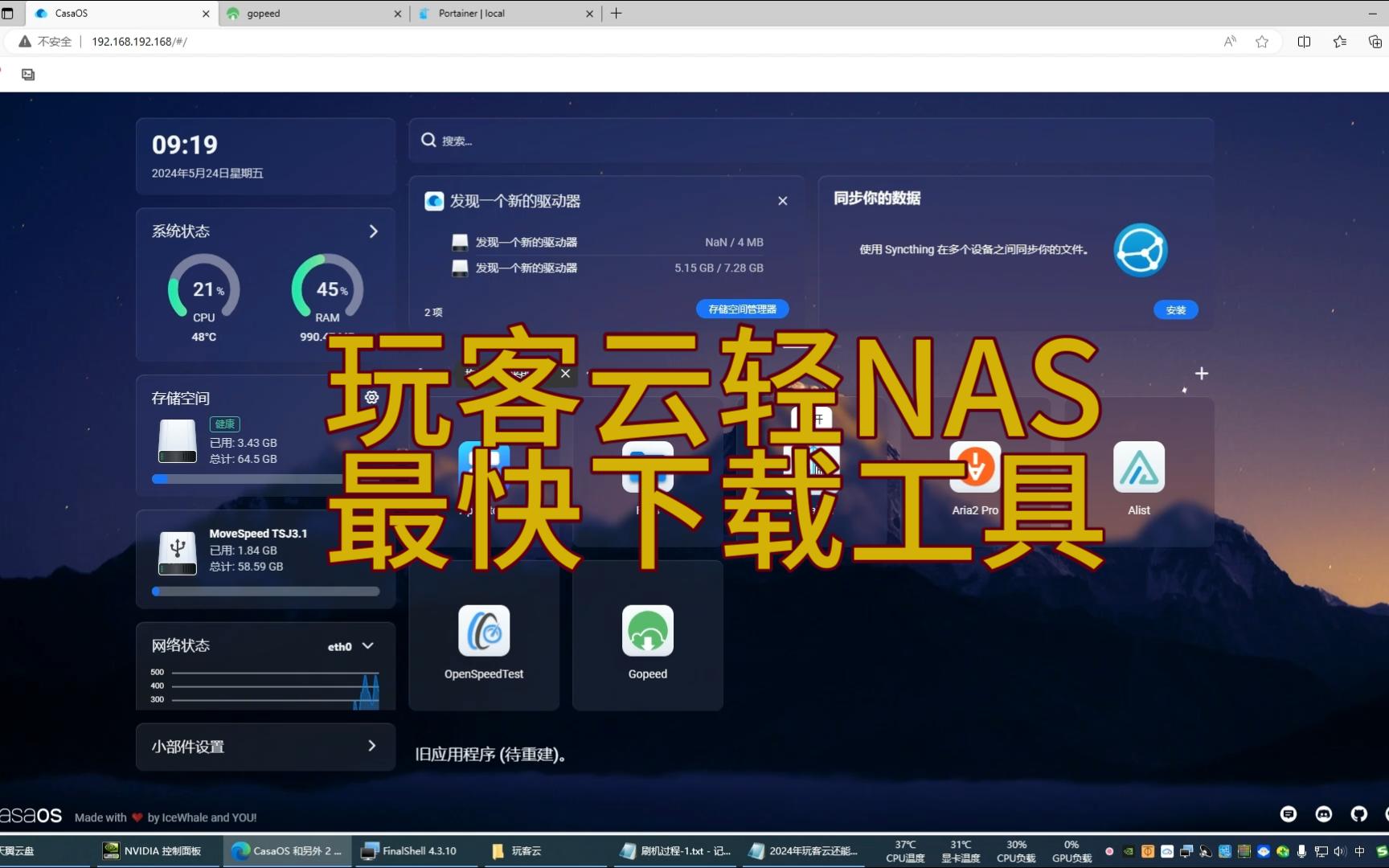This screenshot has height=868, width=1389.
Task: Click the read aloud icon in address bar
Action: (1230, 42)
